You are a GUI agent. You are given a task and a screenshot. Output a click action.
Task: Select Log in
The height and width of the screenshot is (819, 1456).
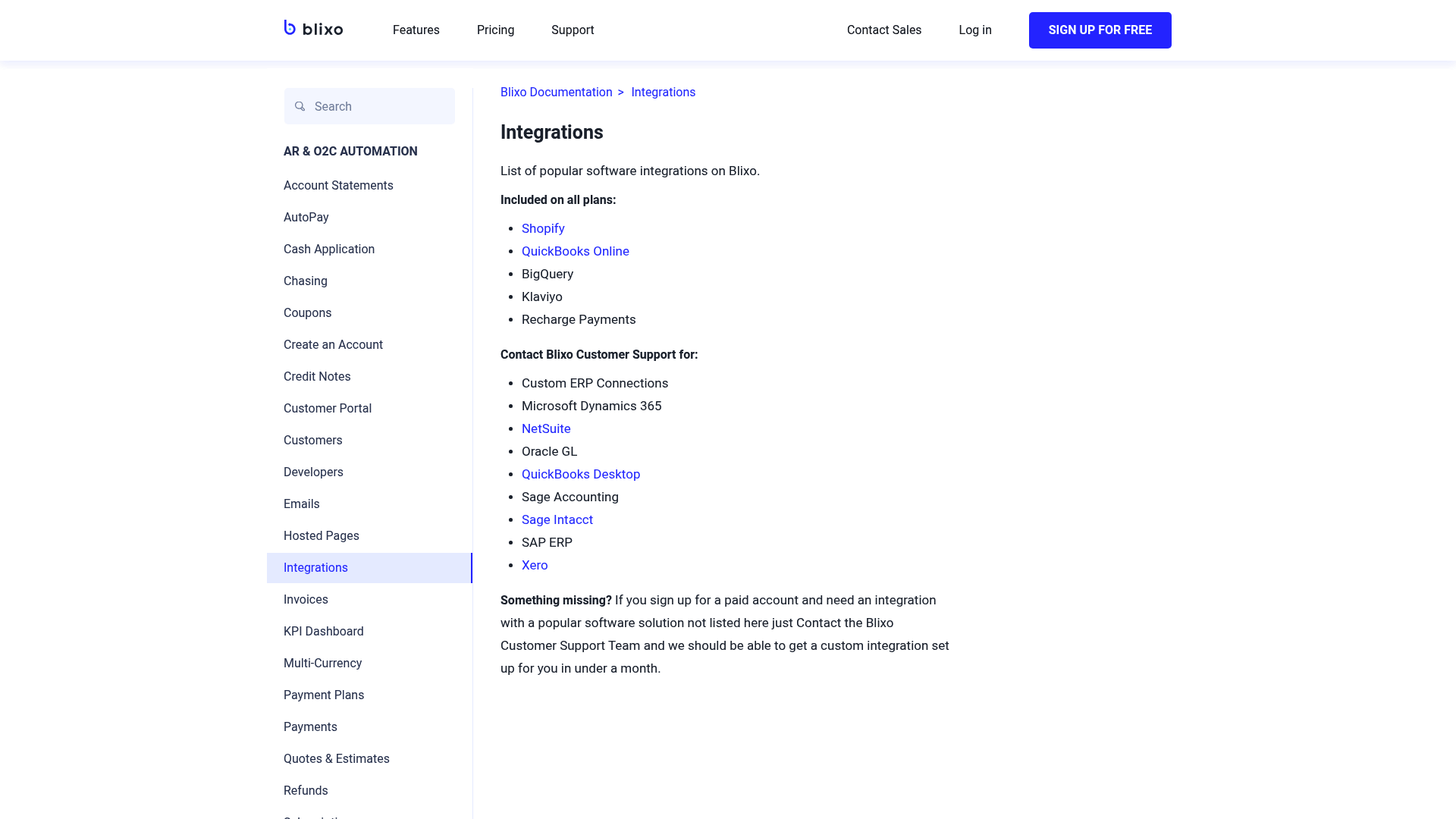click(974, 30)
